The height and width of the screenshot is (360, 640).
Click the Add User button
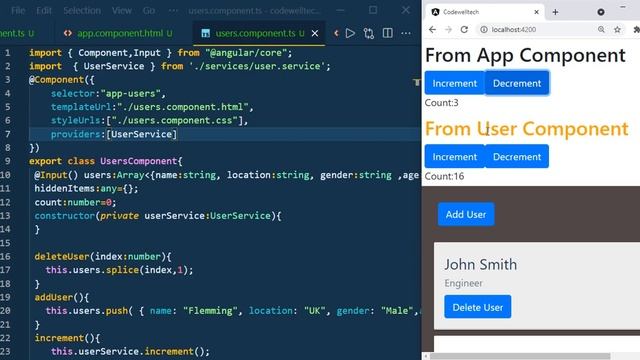point(466,214)
